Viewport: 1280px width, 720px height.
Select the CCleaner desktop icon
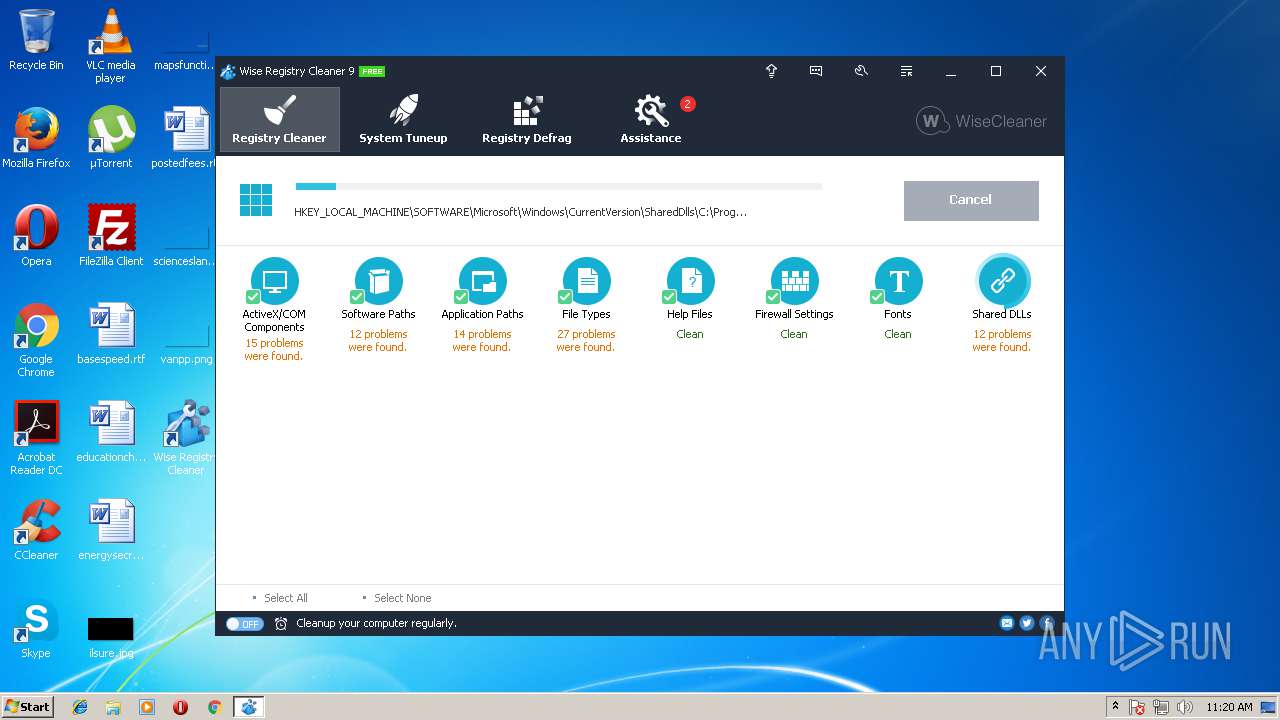point(36,530)
